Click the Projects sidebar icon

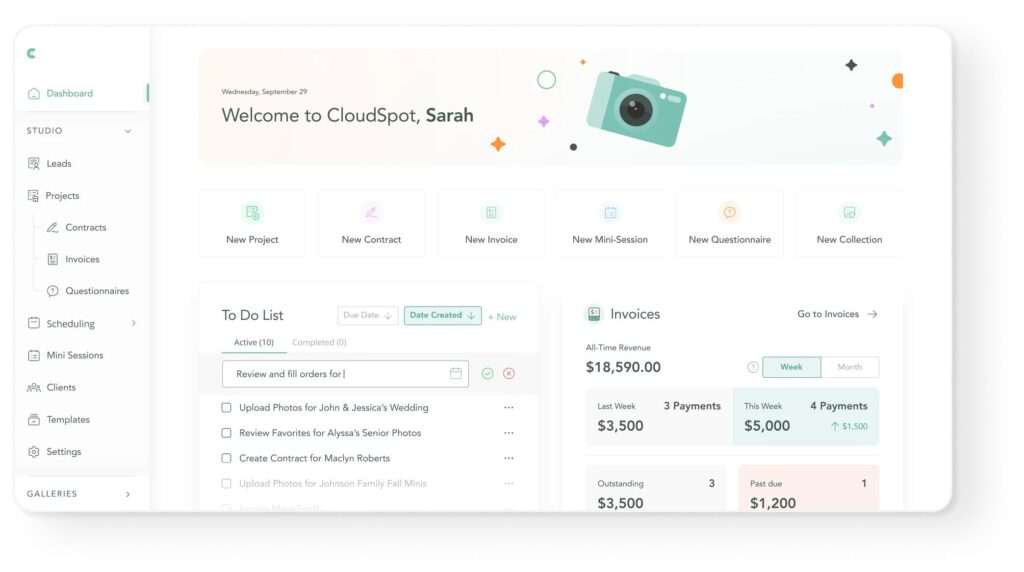click(x=33, y=195)
